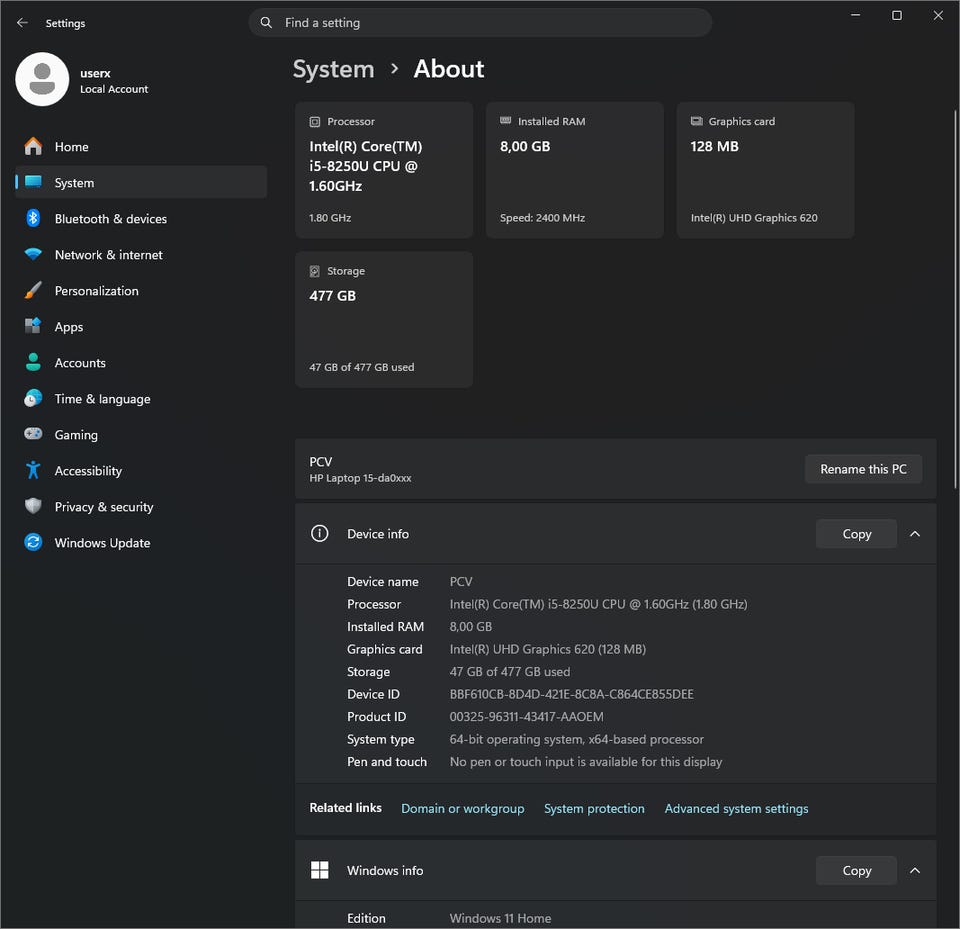Click the userx Local Account name
This screenshot has width=960, height=929.
pos(114,80)
